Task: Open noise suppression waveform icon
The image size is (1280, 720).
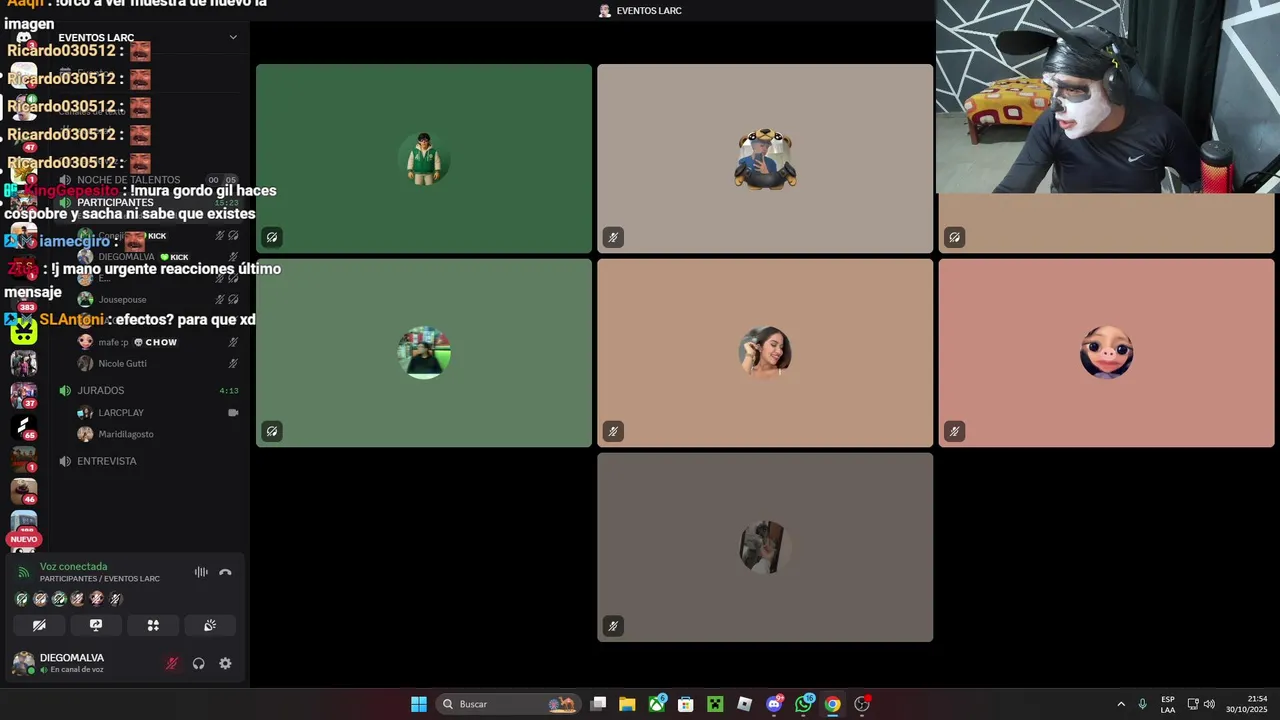Action: [201, 572]
